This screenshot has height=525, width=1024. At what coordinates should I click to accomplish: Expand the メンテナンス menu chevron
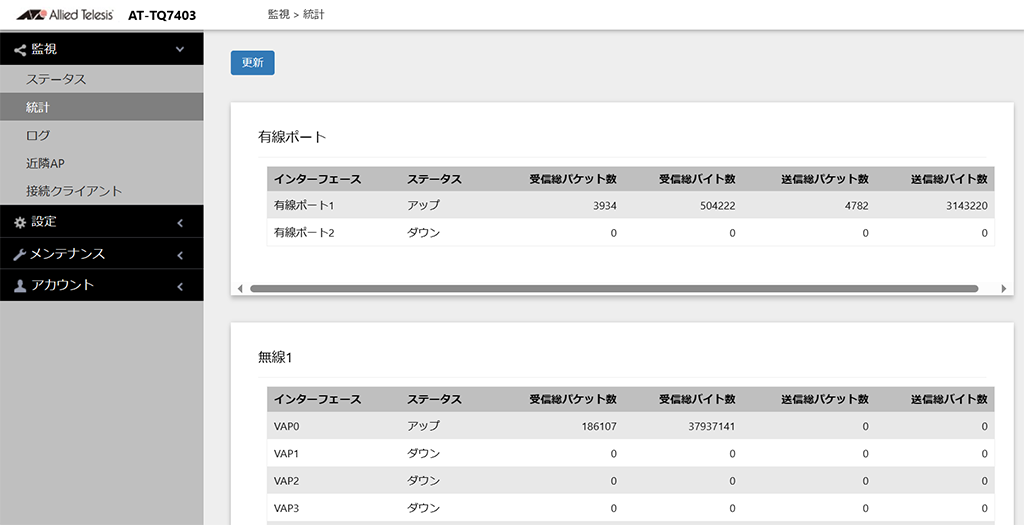180,255
